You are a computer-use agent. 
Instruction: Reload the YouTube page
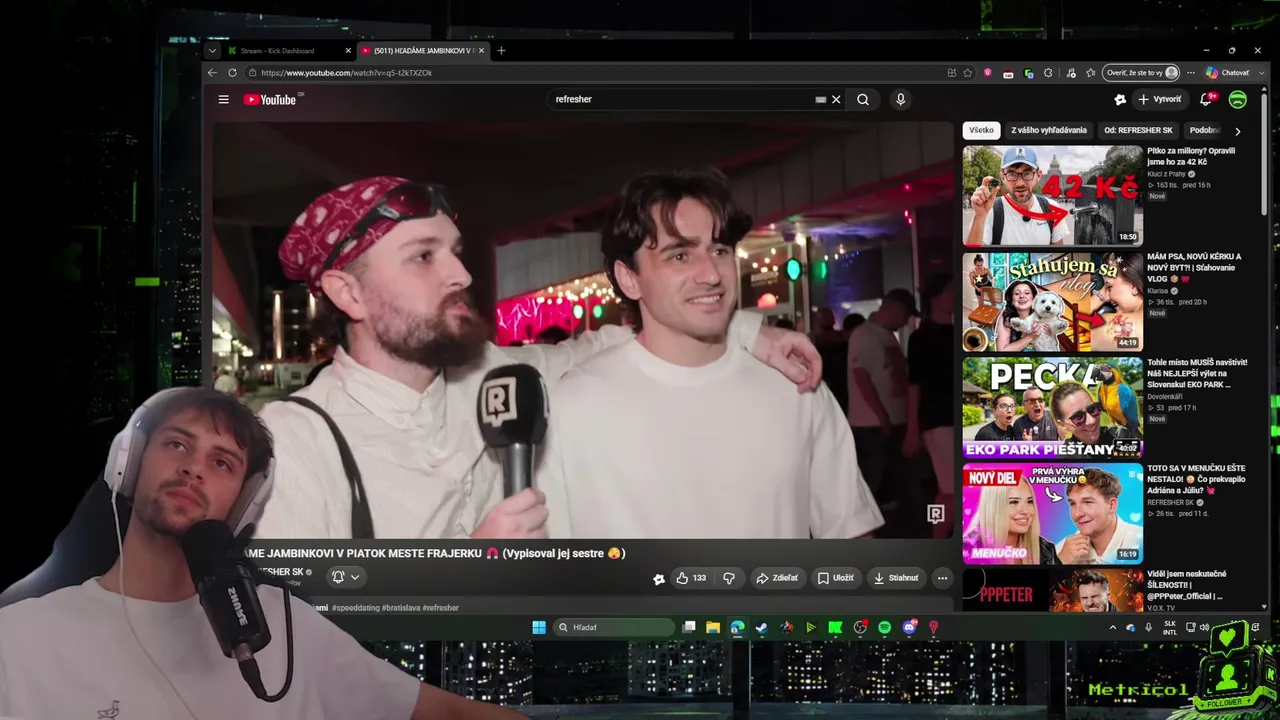pos(232,73)
